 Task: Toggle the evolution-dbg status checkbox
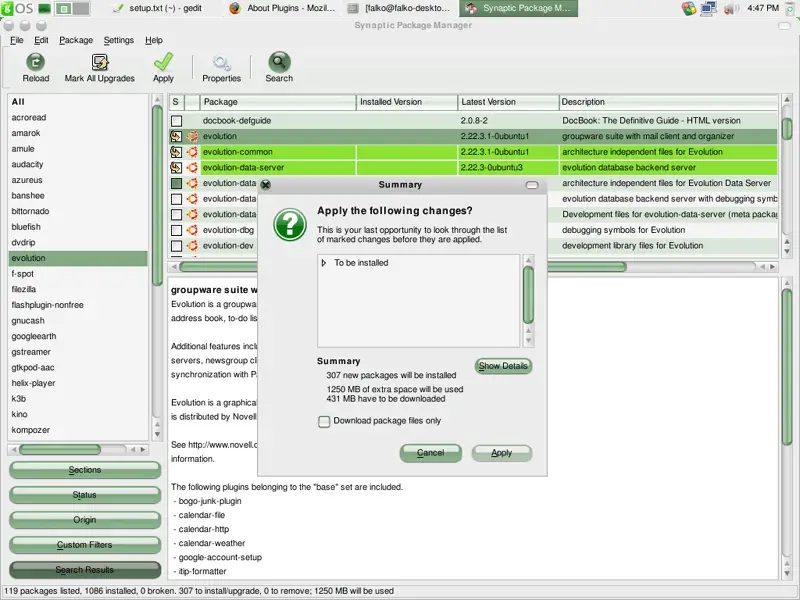pyautogui.click(x=177, y=230)
